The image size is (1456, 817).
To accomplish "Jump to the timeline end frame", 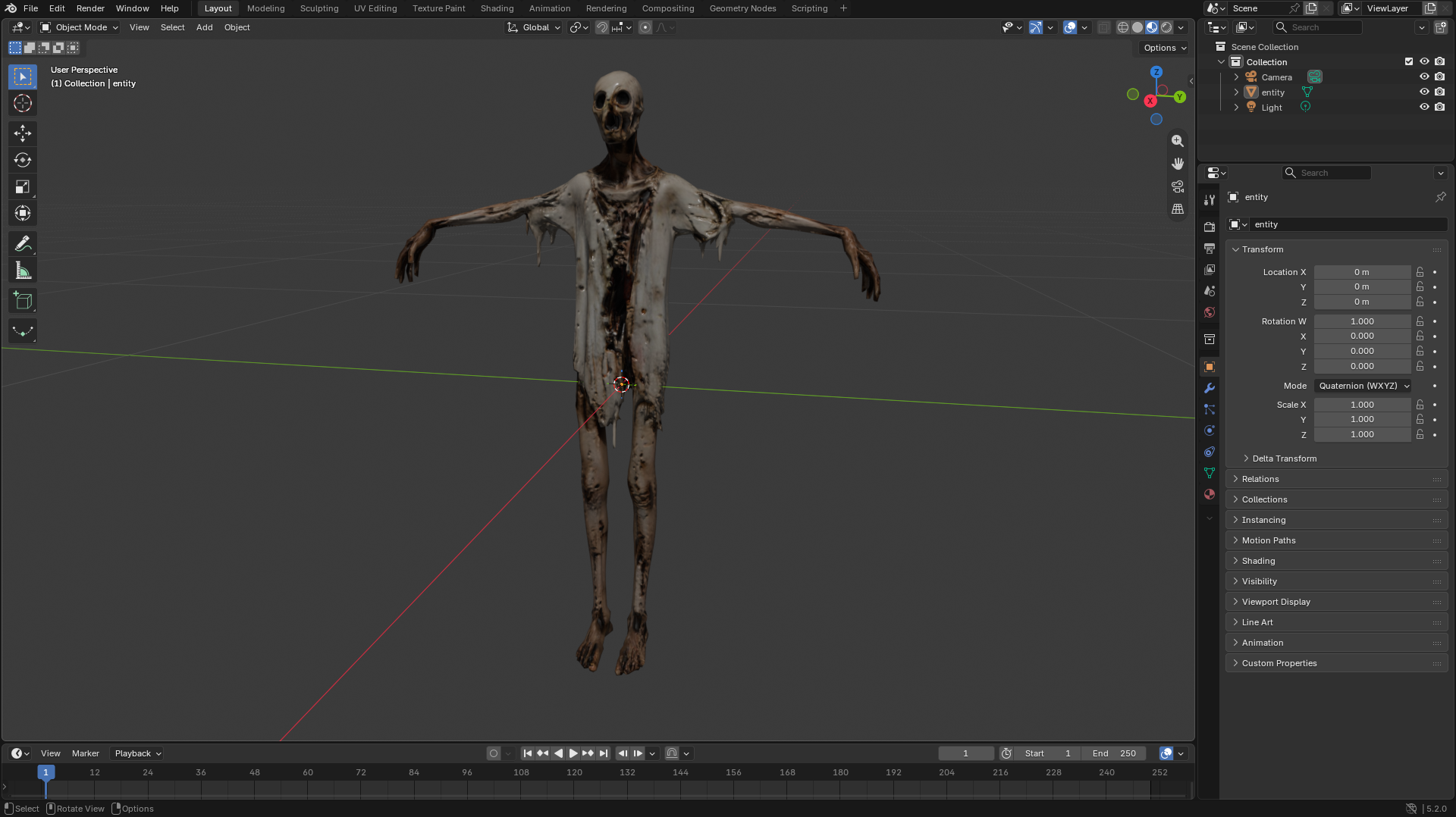I will (x=604, y=753).
